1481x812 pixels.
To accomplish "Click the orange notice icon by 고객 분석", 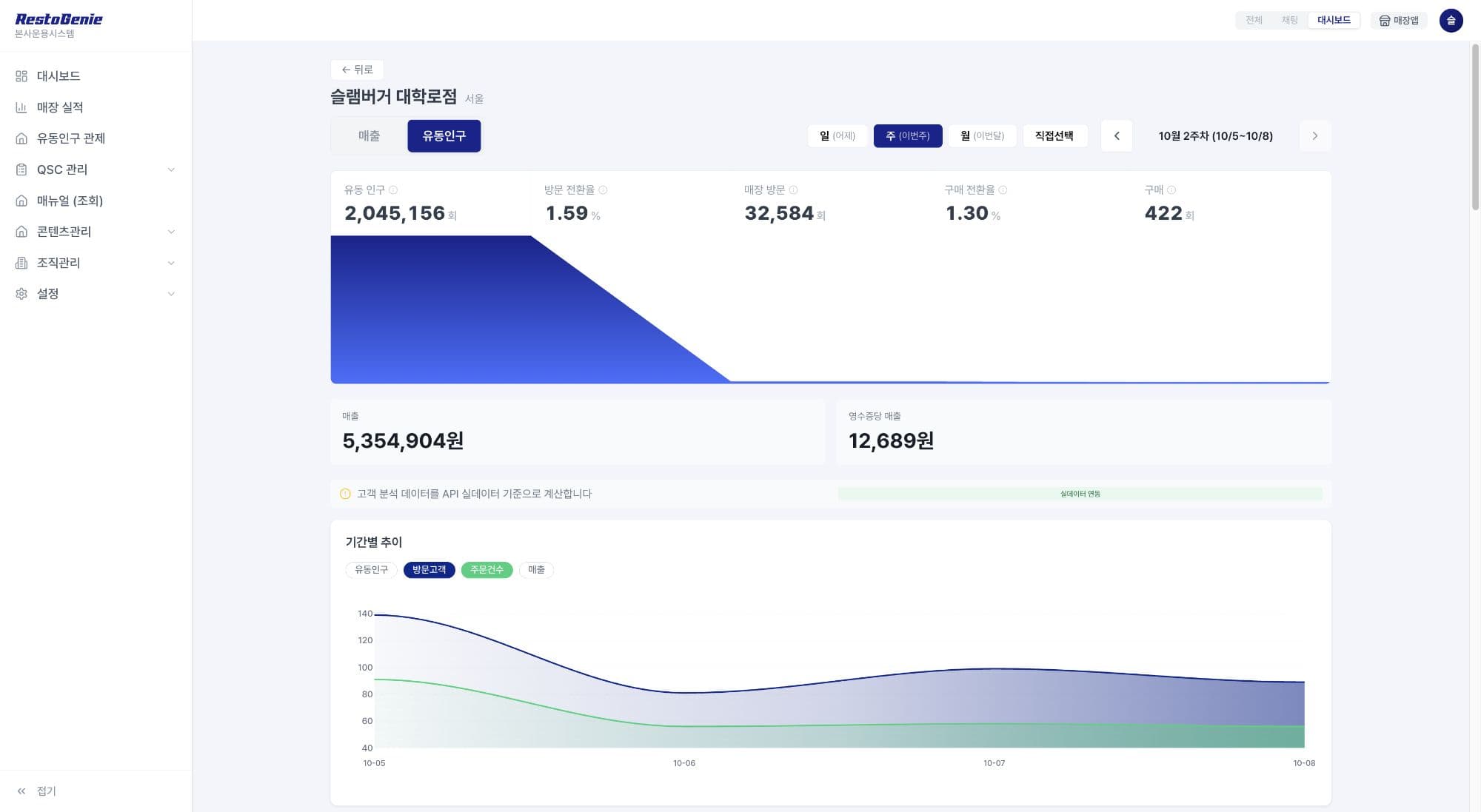I will tap(345, 494).
